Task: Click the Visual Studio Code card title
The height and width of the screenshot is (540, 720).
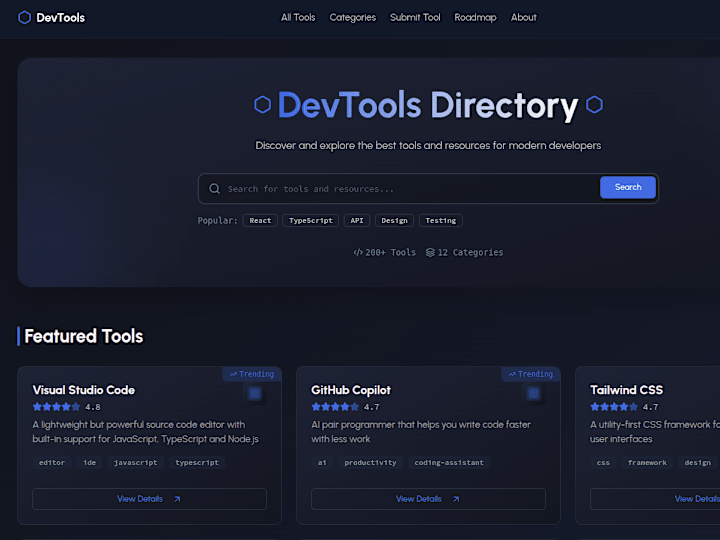Action: [84, 390]
